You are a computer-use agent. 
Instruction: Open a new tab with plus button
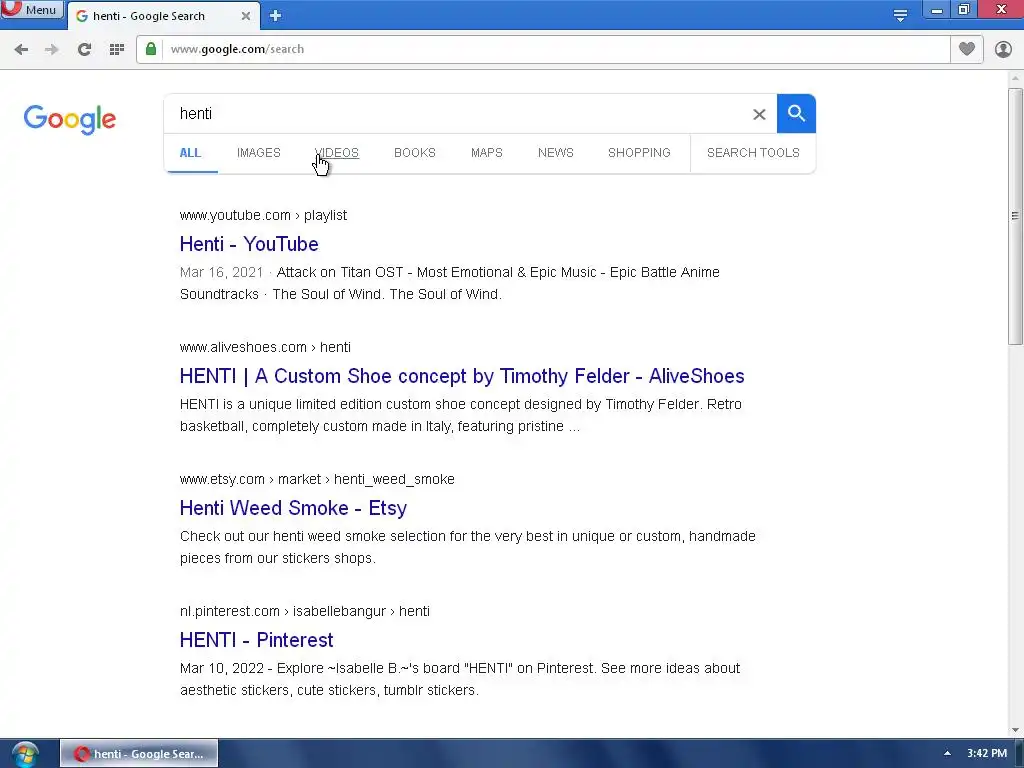pos(276,16)
